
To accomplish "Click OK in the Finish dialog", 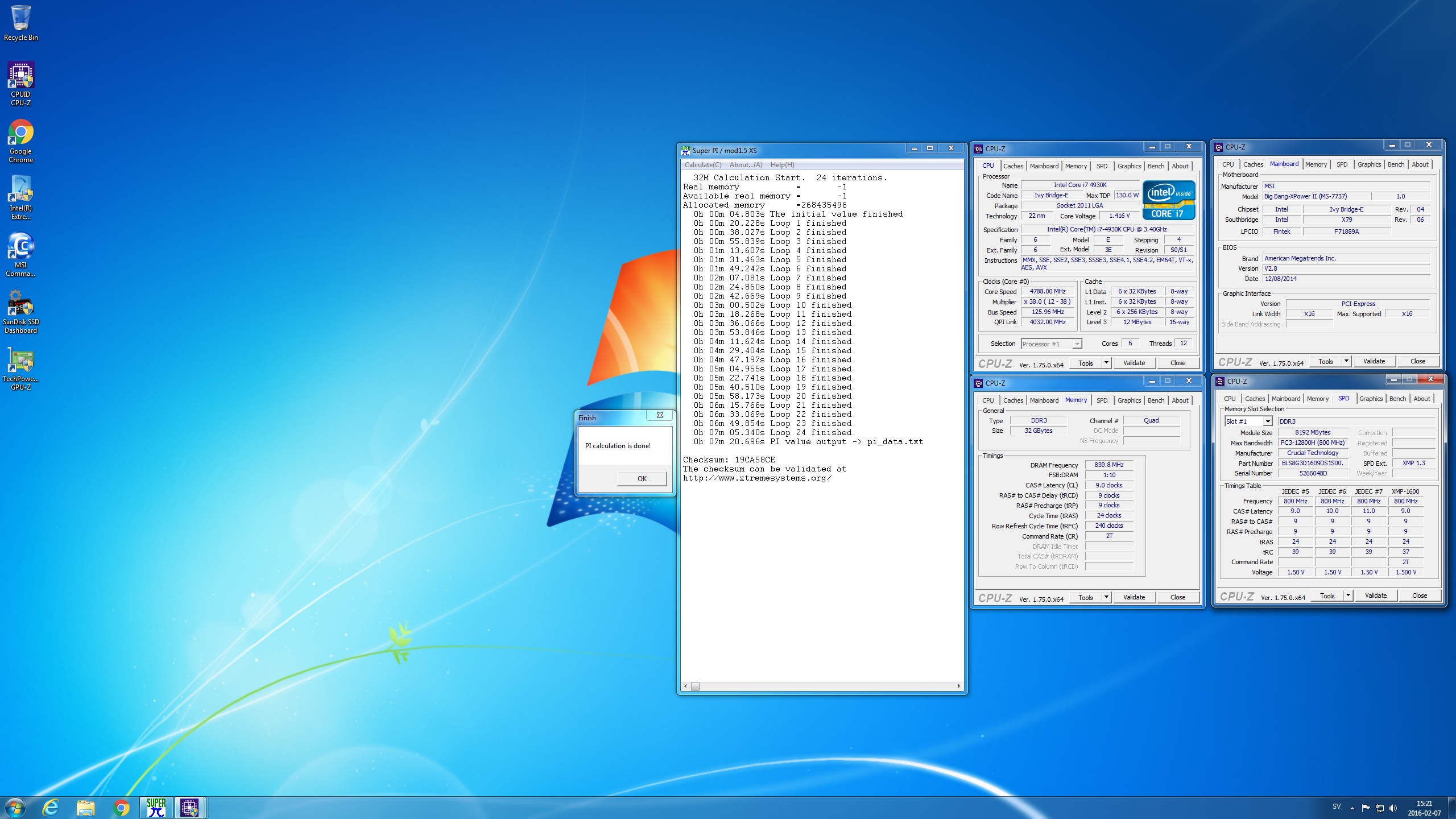I will click(x=642, y=478).
